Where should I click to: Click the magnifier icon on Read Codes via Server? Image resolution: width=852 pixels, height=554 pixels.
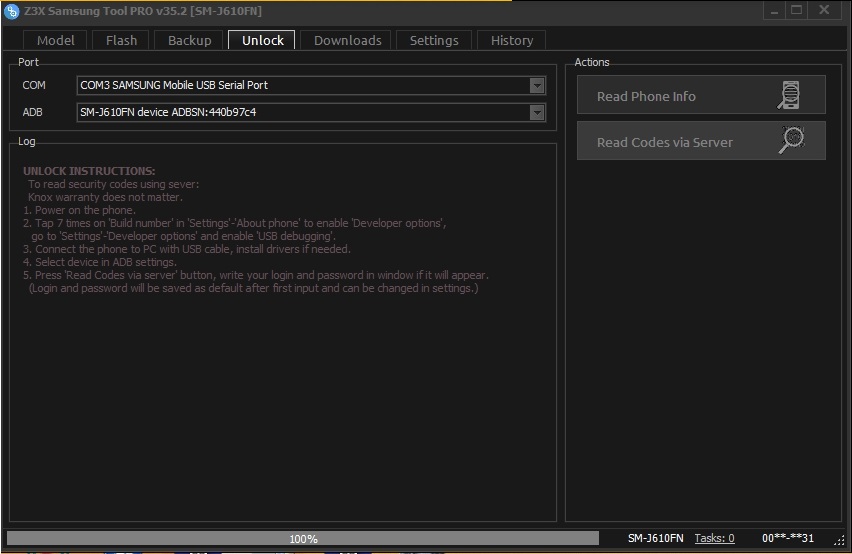[792, 140]
